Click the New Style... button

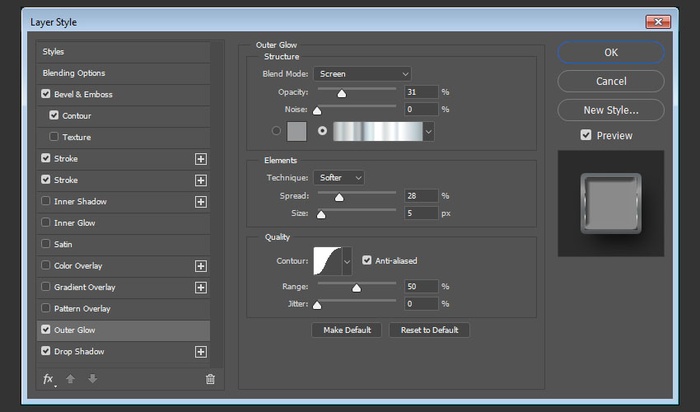coord(610,110)
